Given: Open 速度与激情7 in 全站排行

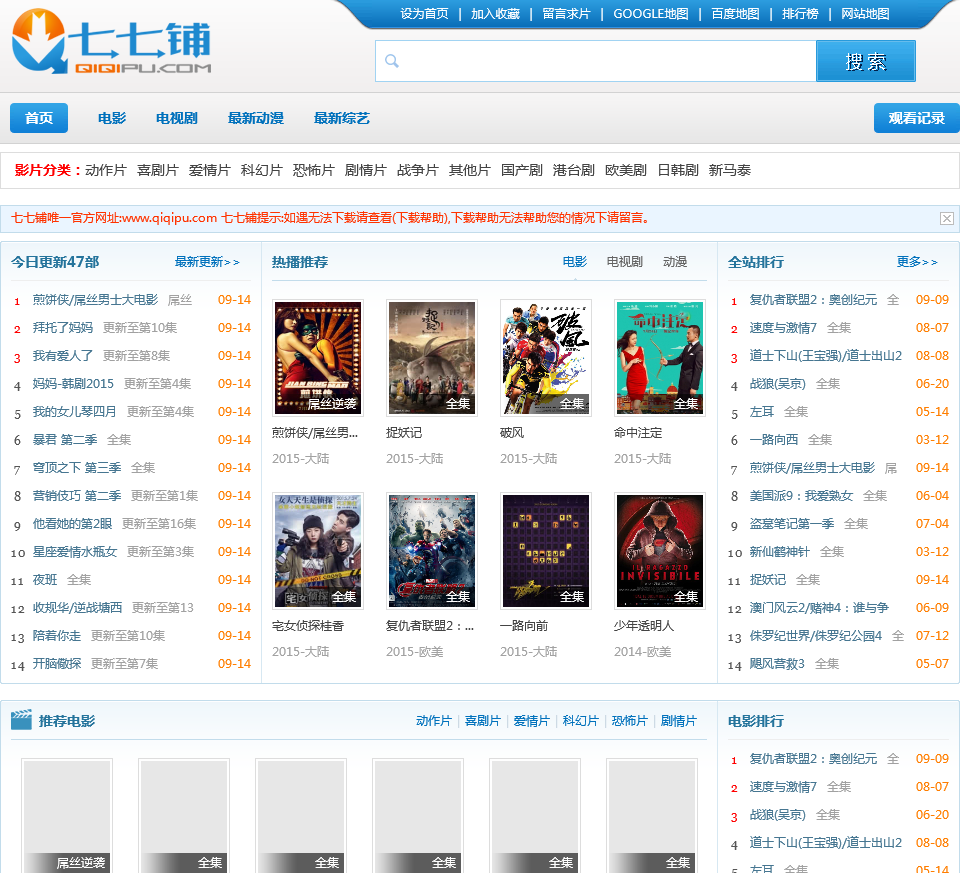Looking at the screenshot, I should pyautogui.click(x=783, y=328).
